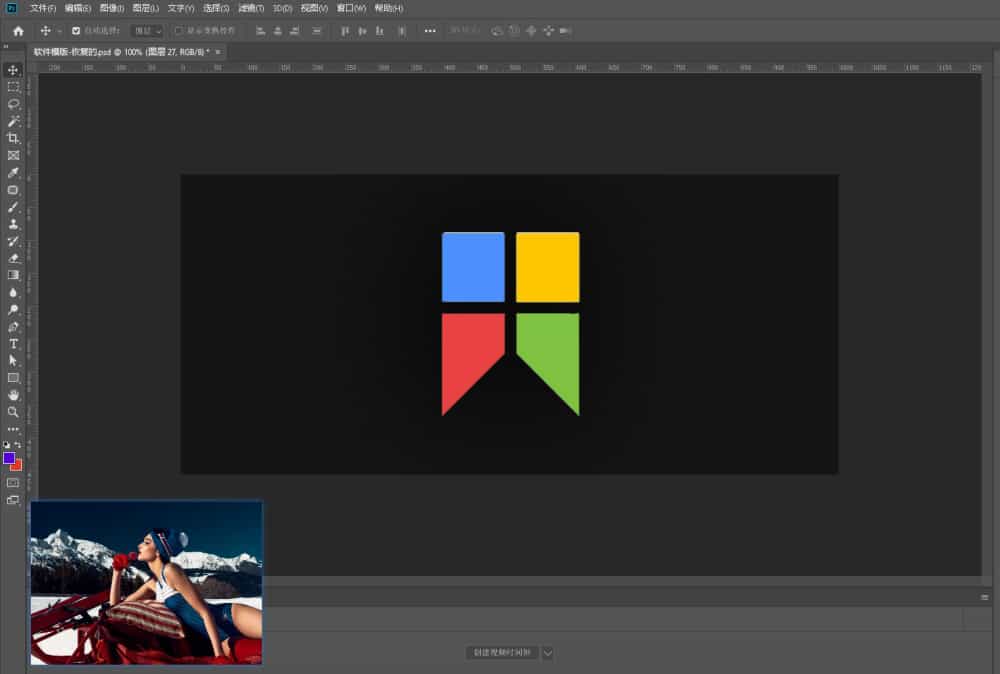This screenshot has width=1000, height=674.
Task: Select the Zoom tool
Action: [x=13, y=412]
